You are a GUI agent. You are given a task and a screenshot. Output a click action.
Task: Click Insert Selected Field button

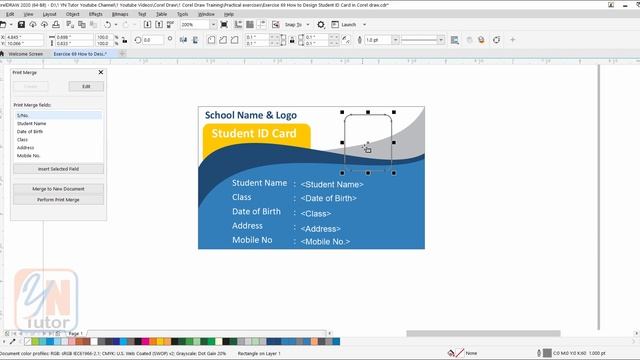[x=58, y=169]
